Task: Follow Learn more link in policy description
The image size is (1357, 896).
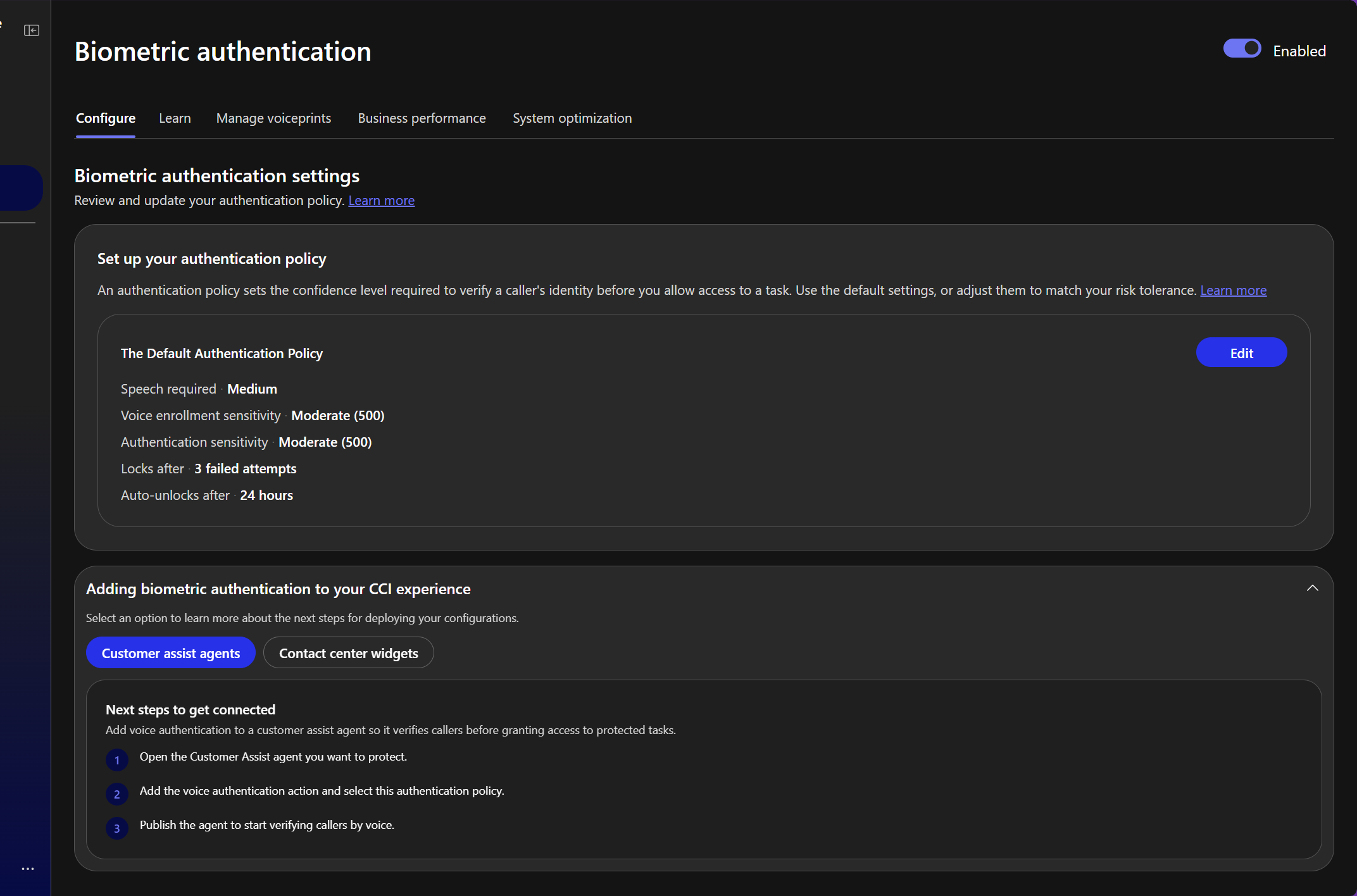Action: click(x=1234, y=290)
